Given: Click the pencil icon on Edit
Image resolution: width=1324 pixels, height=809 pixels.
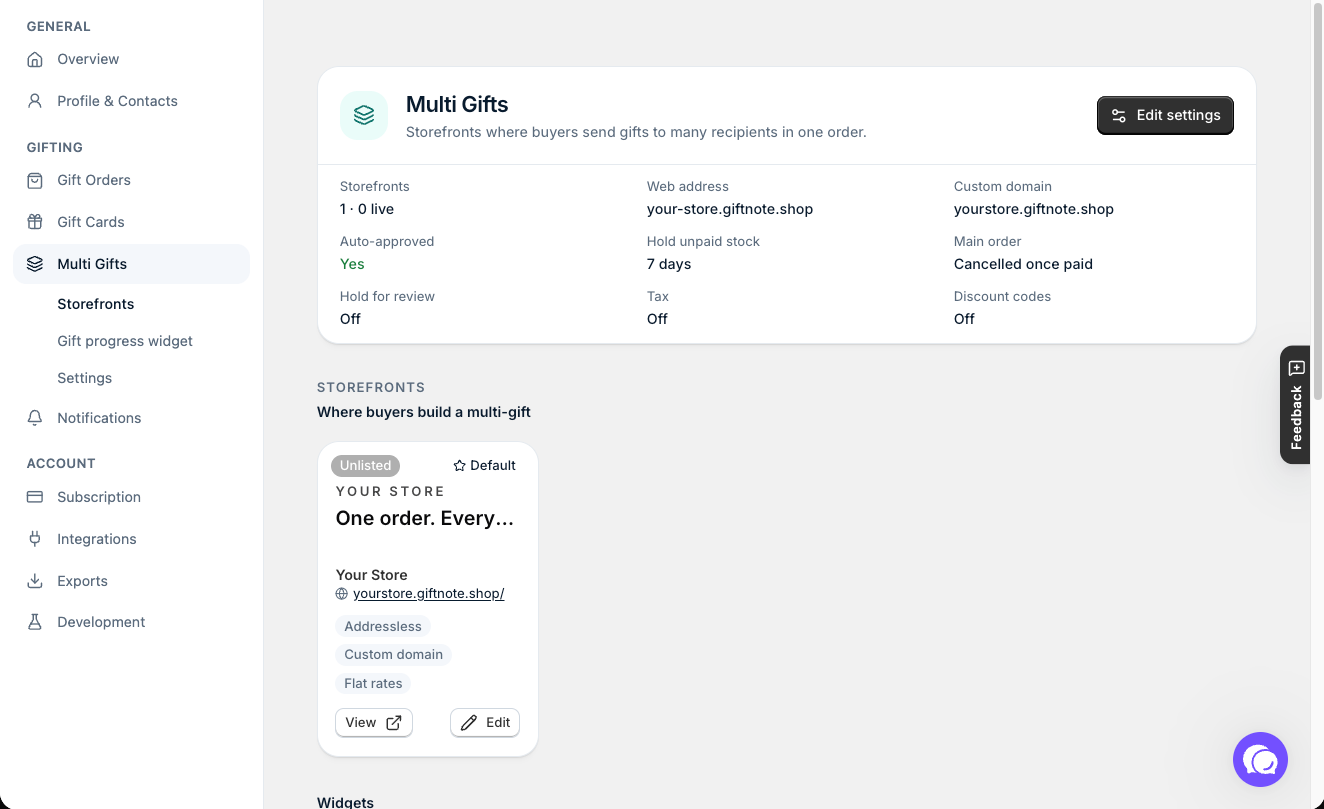Looking at the screenshot, I should tap(469, 722).
